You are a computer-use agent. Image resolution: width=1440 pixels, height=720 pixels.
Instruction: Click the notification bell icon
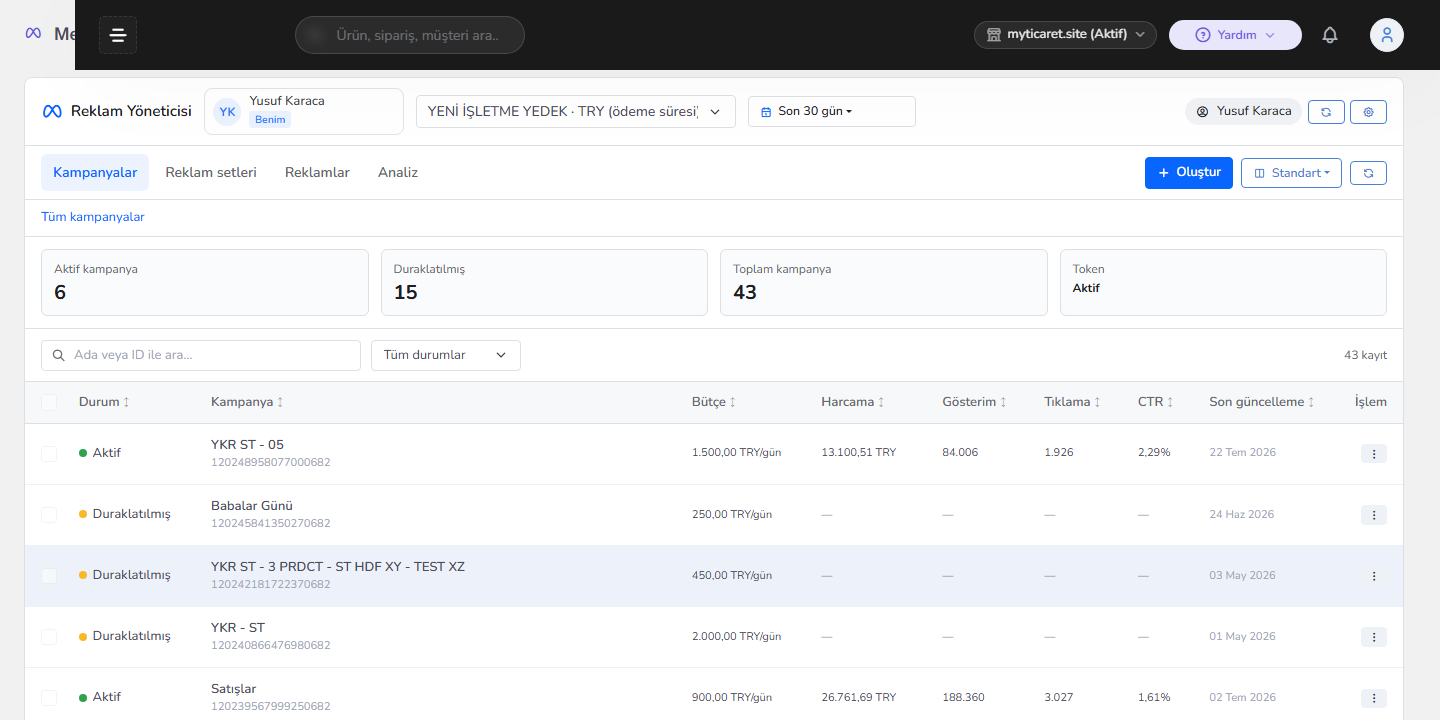[1330, 35]
